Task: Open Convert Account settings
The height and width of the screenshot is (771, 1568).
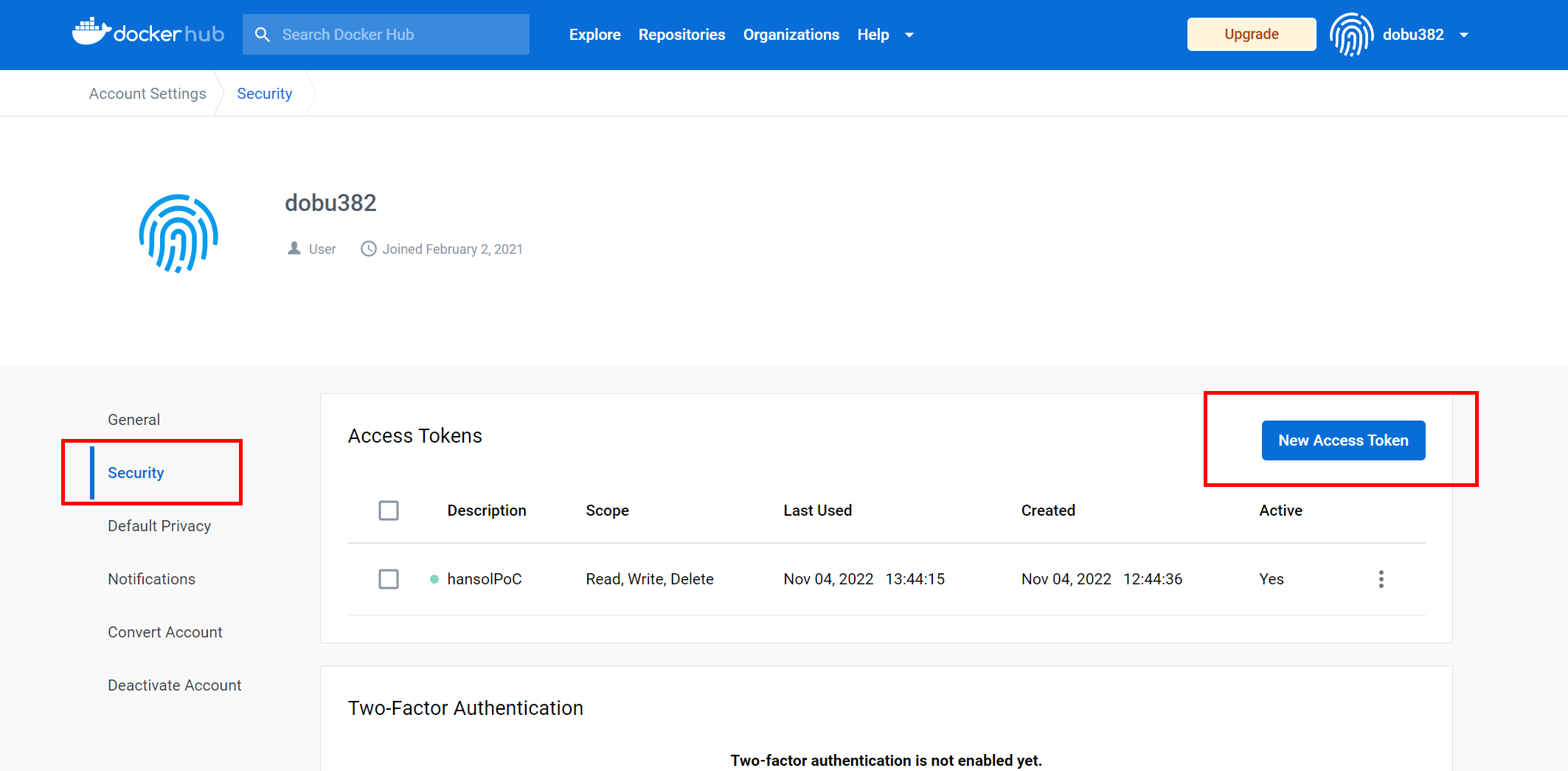Action: [x=164, y=632]
